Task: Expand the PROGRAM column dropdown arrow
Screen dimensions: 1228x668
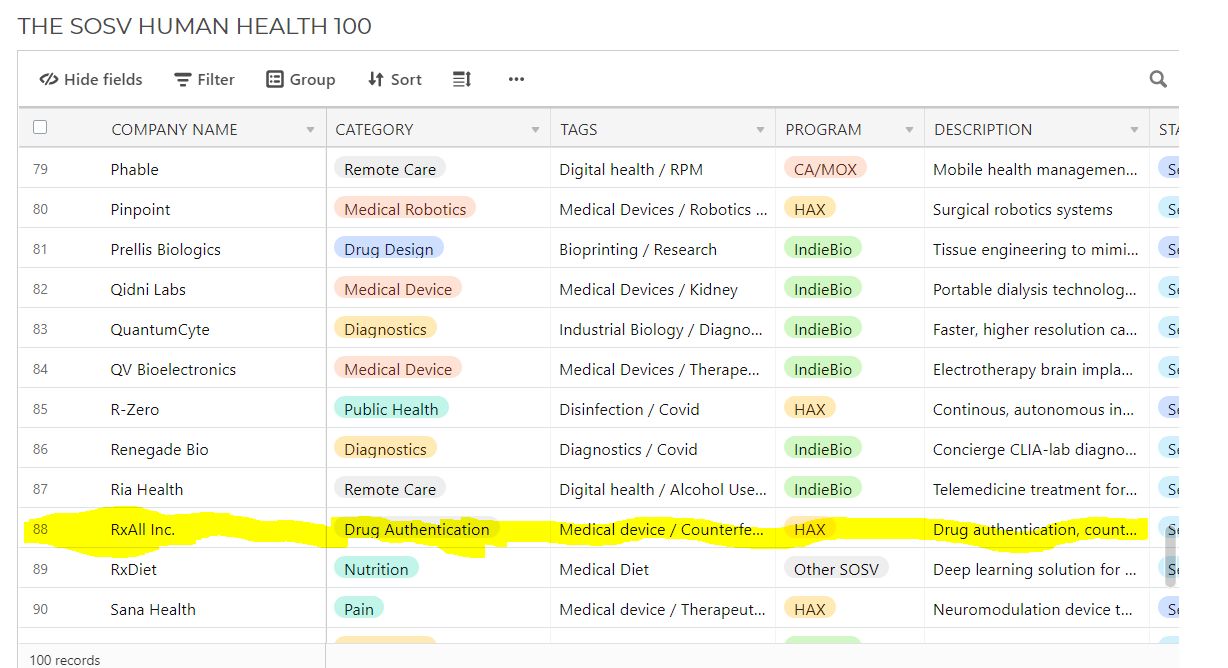Action: [x=909, y=130]
